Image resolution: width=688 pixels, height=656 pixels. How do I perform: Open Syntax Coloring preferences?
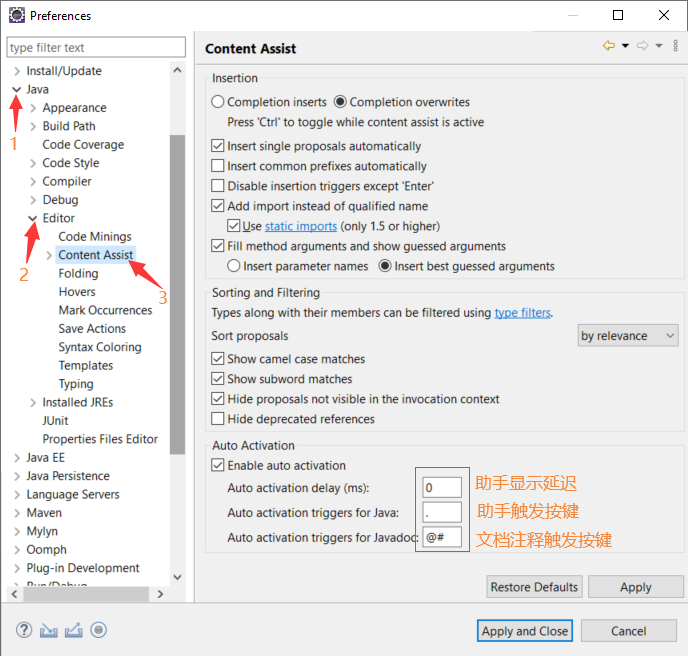(100, 347)
